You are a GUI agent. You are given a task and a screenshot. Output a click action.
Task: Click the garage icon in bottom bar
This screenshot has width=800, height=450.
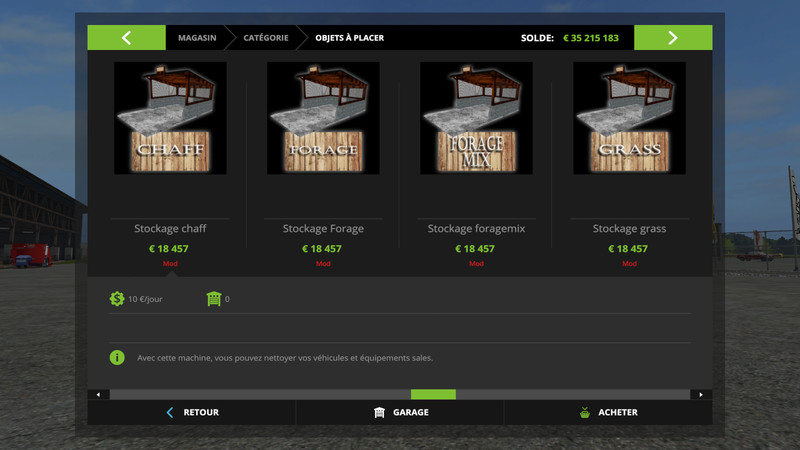click(x=379, y=412)
